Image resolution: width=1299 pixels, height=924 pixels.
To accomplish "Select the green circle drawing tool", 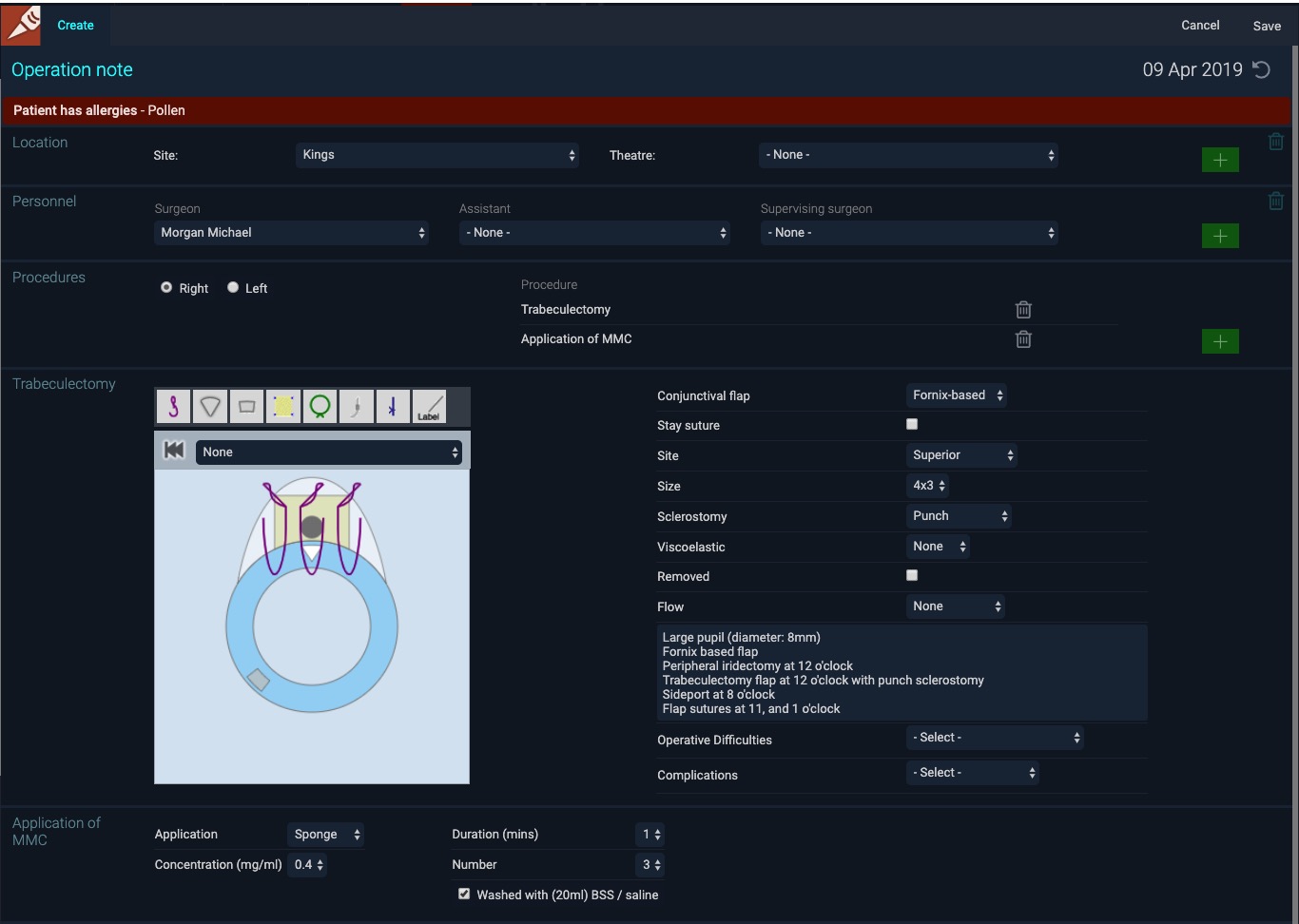I will coord(320,407).
